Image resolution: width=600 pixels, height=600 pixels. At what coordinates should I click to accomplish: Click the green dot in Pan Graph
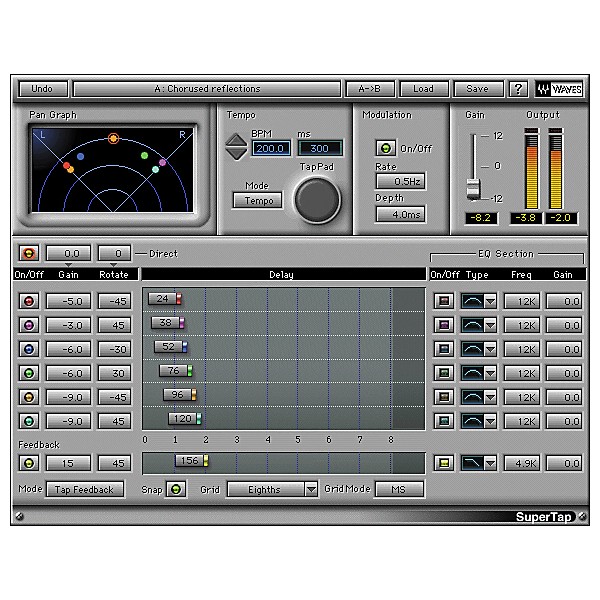(144, 155)
